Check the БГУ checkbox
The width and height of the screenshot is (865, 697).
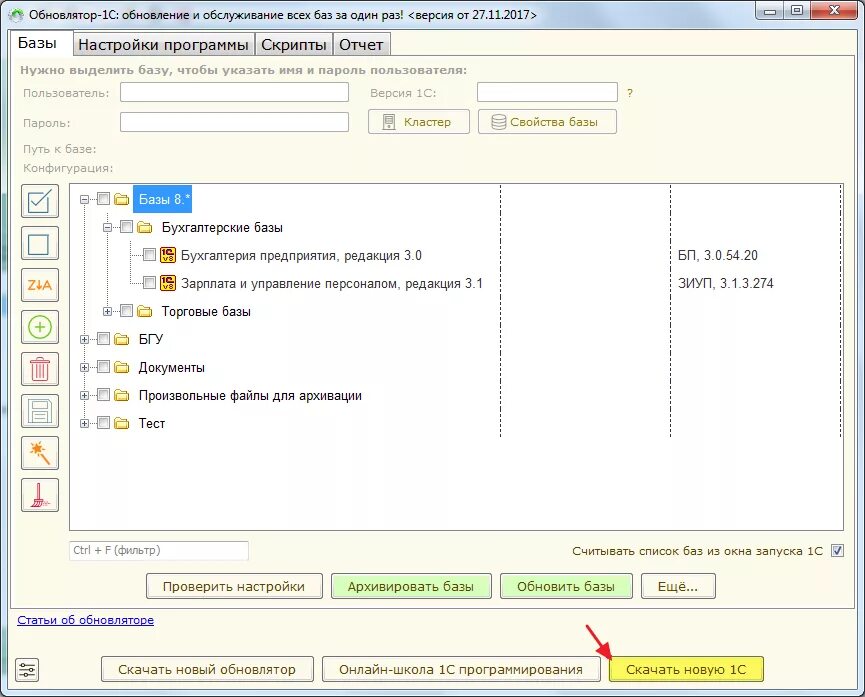coord(103,339)
